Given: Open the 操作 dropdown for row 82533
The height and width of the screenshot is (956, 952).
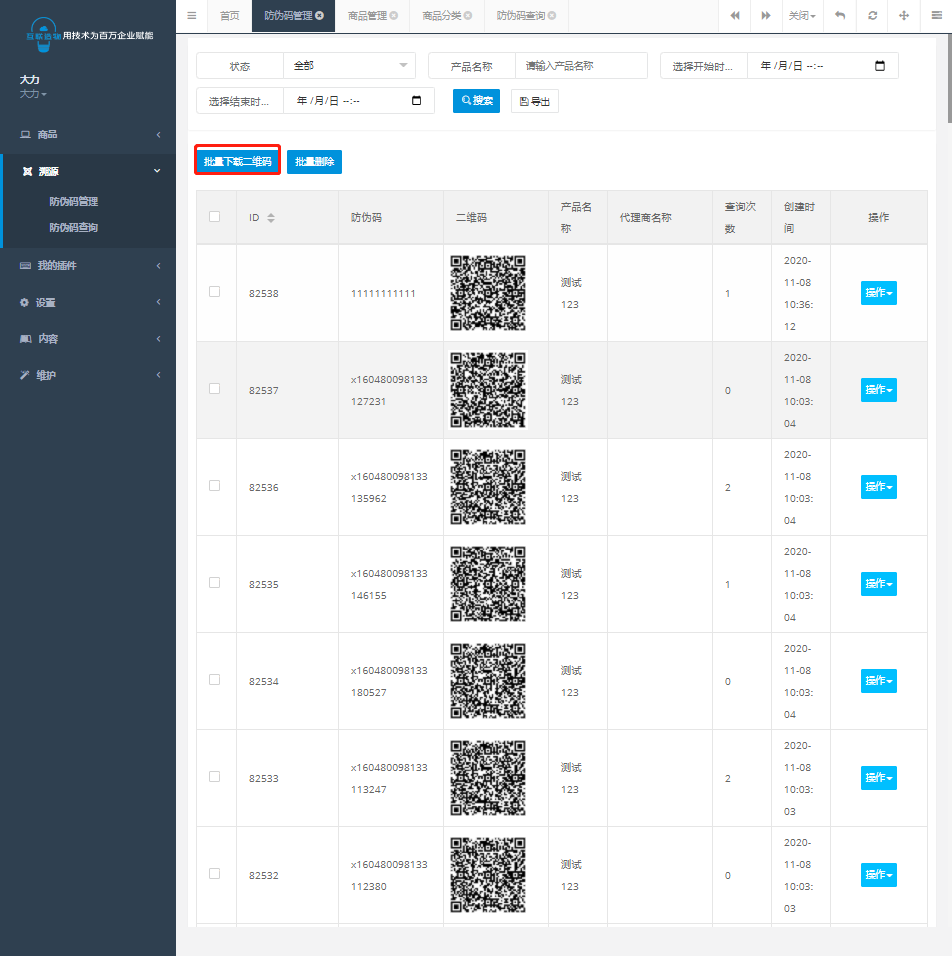Looking at the screenshot, I should [878, 777].
